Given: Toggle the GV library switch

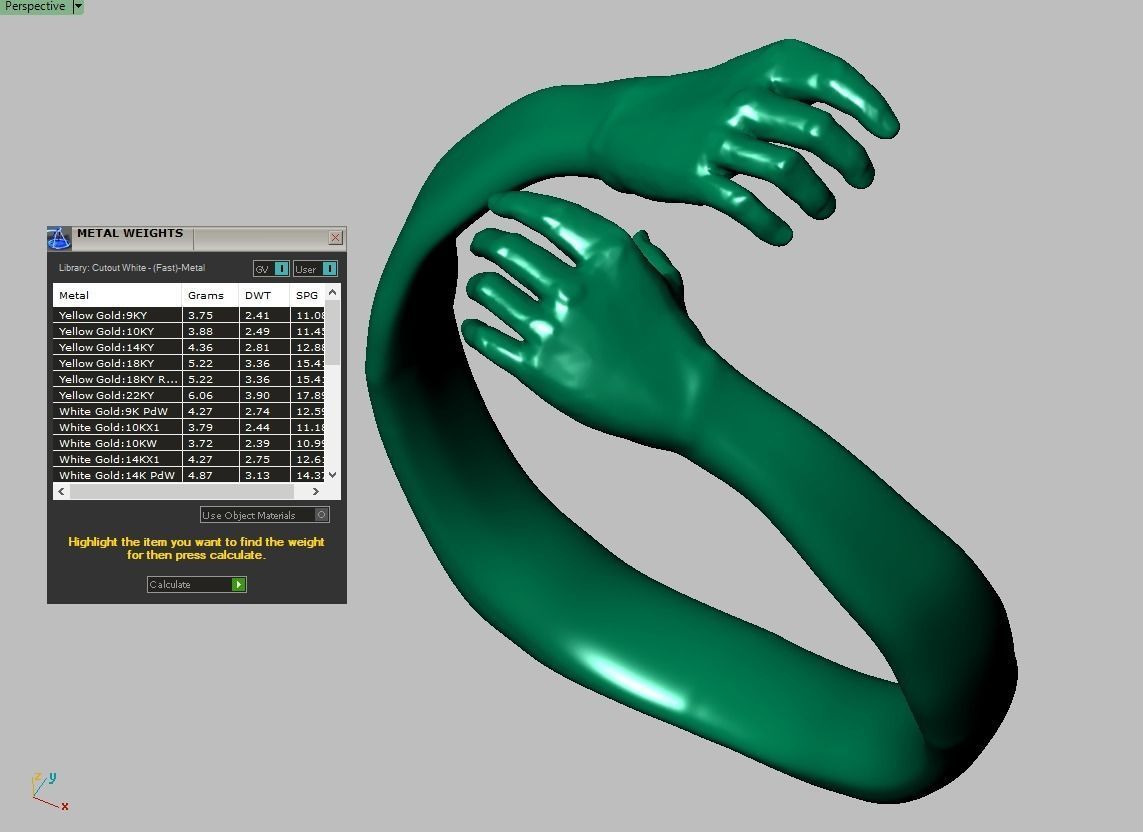Looking at the screenshot, I should pos(271,269).
